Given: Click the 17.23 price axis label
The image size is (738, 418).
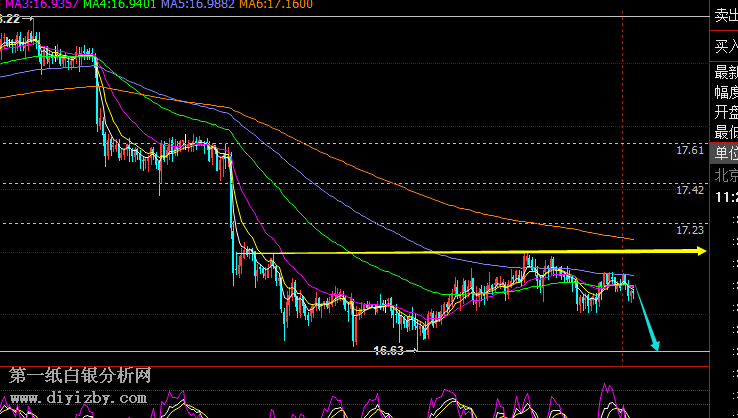Looking at the screenshot, I should (689, 229).
